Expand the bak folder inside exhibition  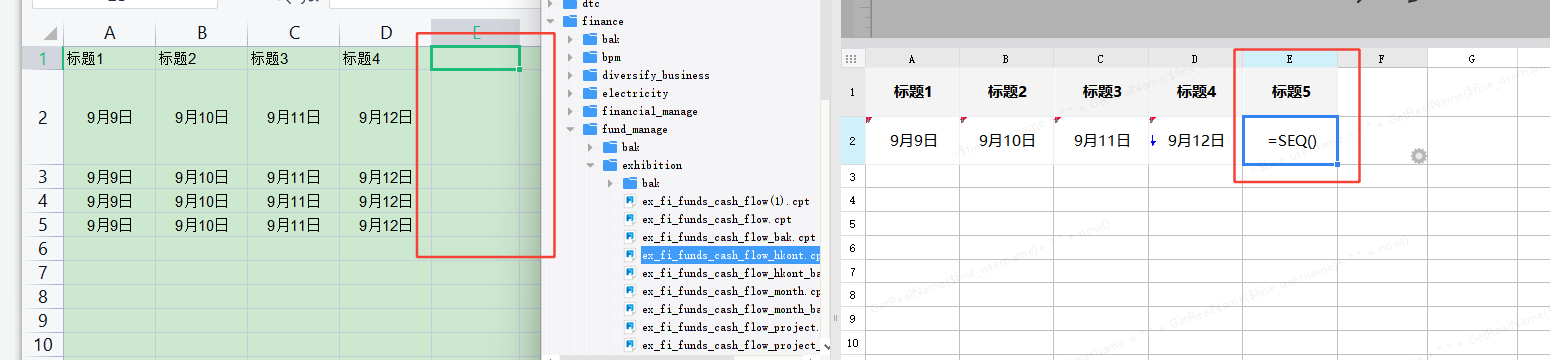pos(611,183)
